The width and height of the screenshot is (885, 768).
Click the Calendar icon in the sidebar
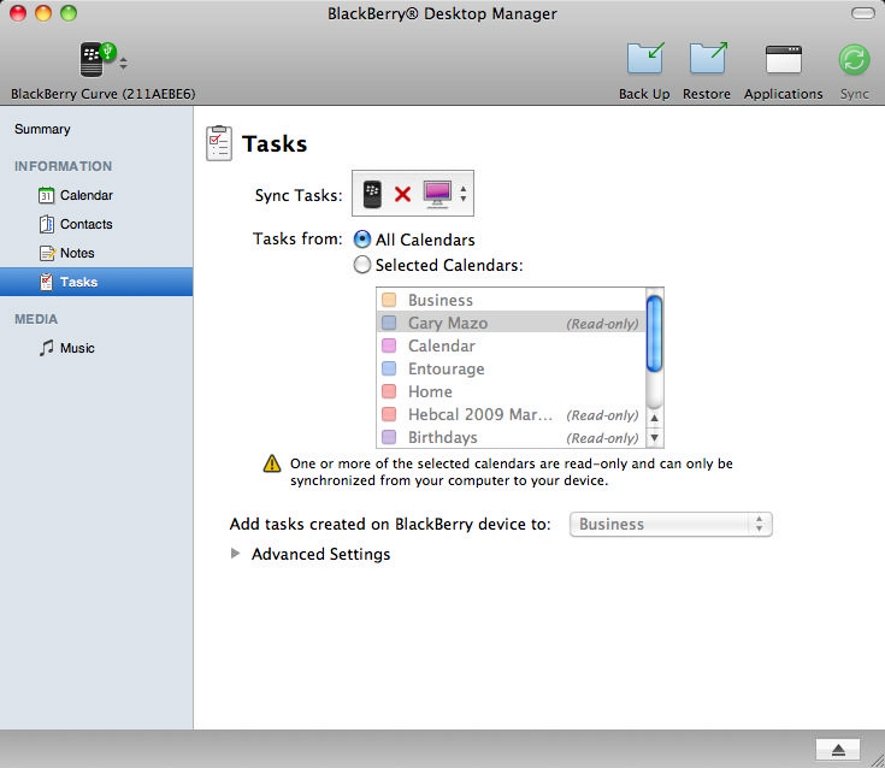(46, 195)
